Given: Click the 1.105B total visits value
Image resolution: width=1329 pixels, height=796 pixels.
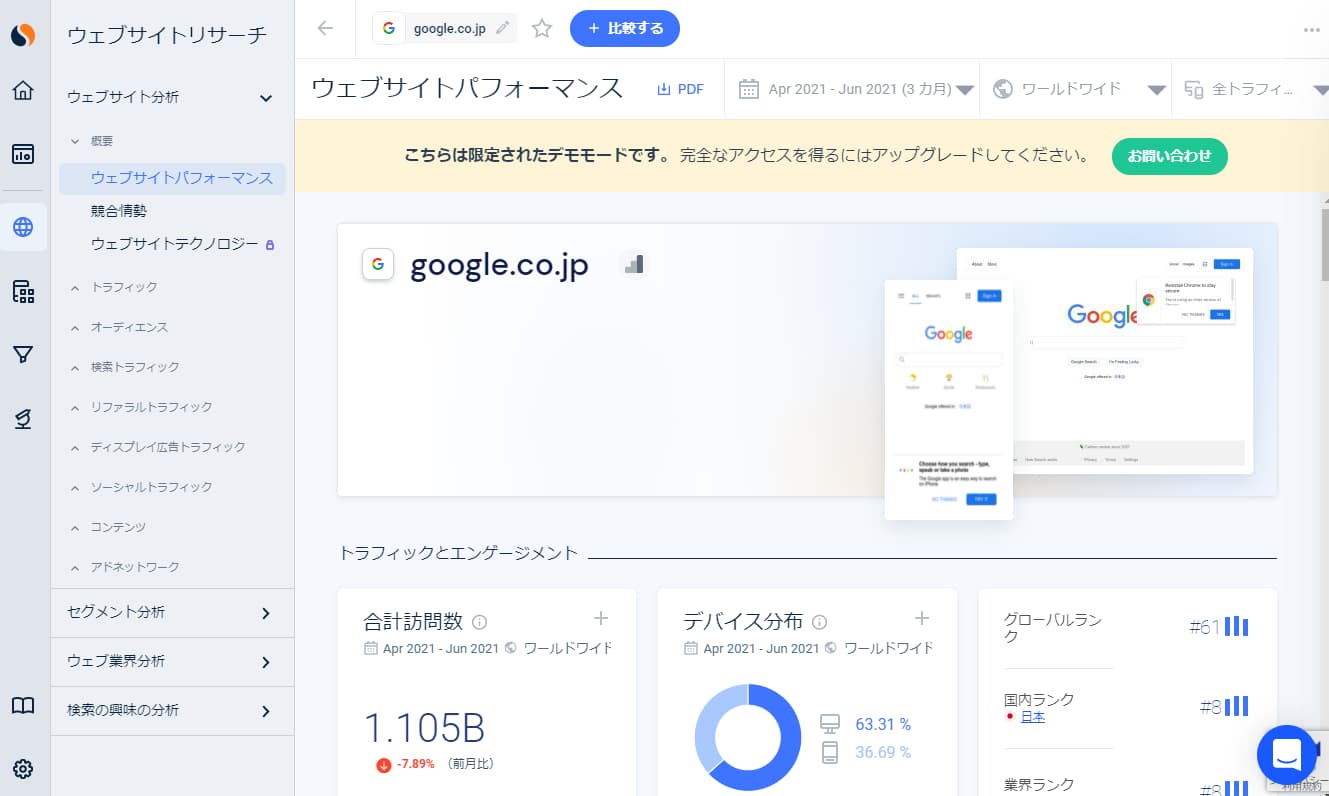Looking at the screenshot, I should (x=424, y=728).
